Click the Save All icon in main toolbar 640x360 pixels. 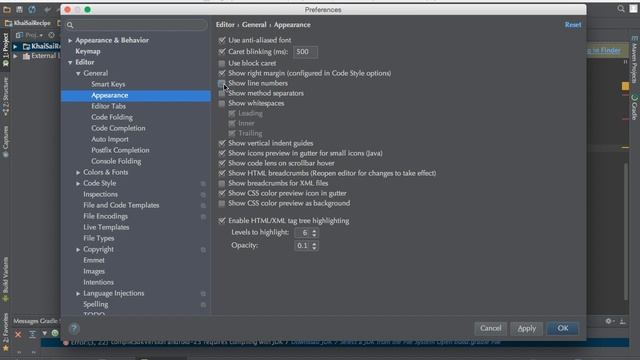click(19, 9)
